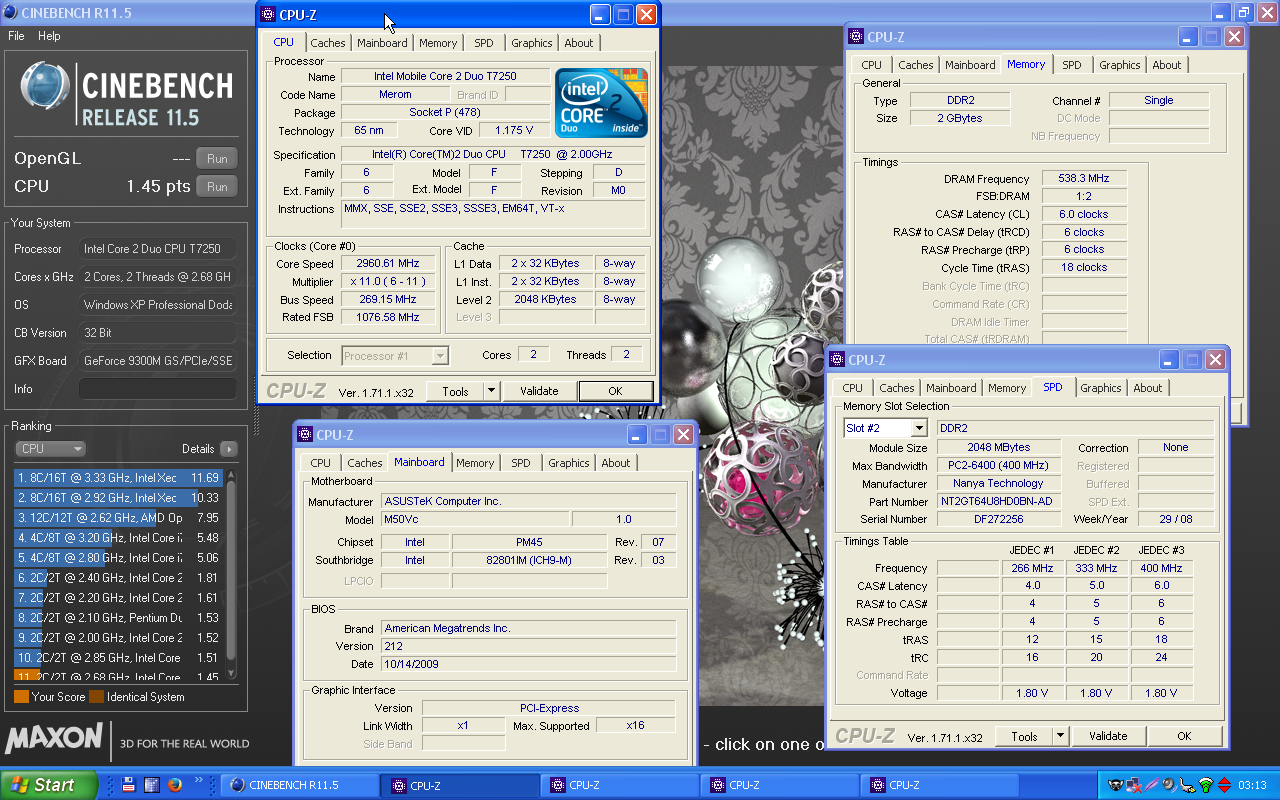Open Caches tab in the processor CPU-Z window
1280x800 pixels.
328,43
